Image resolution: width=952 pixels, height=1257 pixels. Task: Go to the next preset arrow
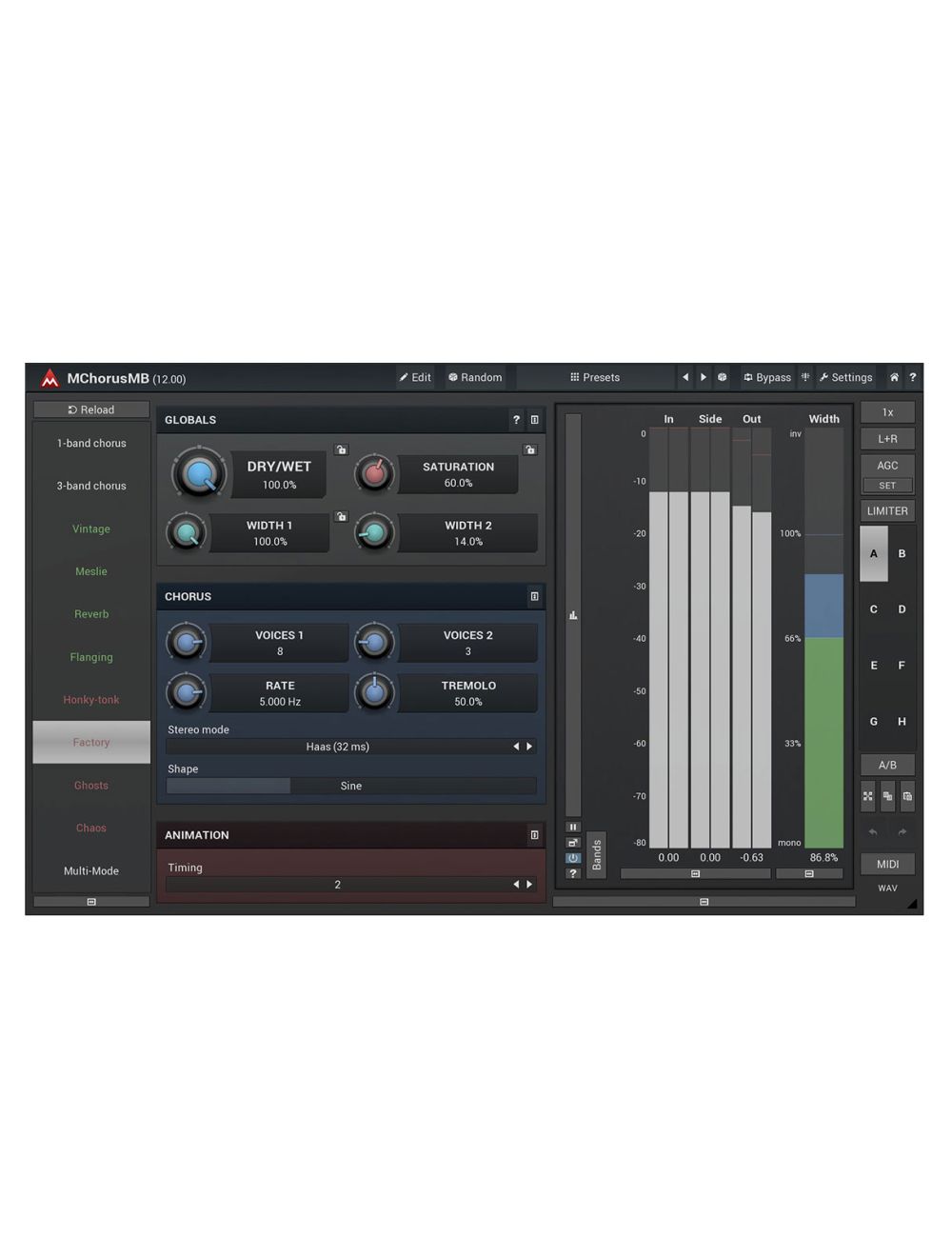(704, 377)
